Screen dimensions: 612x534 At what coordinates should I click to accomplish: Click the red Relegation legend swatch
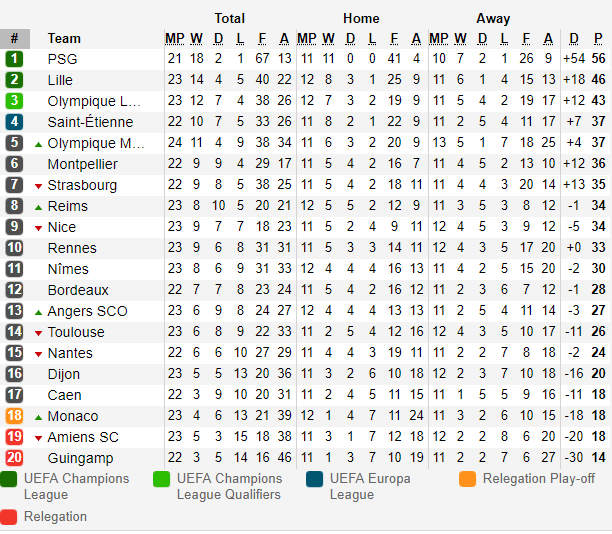tap(9, 517)
